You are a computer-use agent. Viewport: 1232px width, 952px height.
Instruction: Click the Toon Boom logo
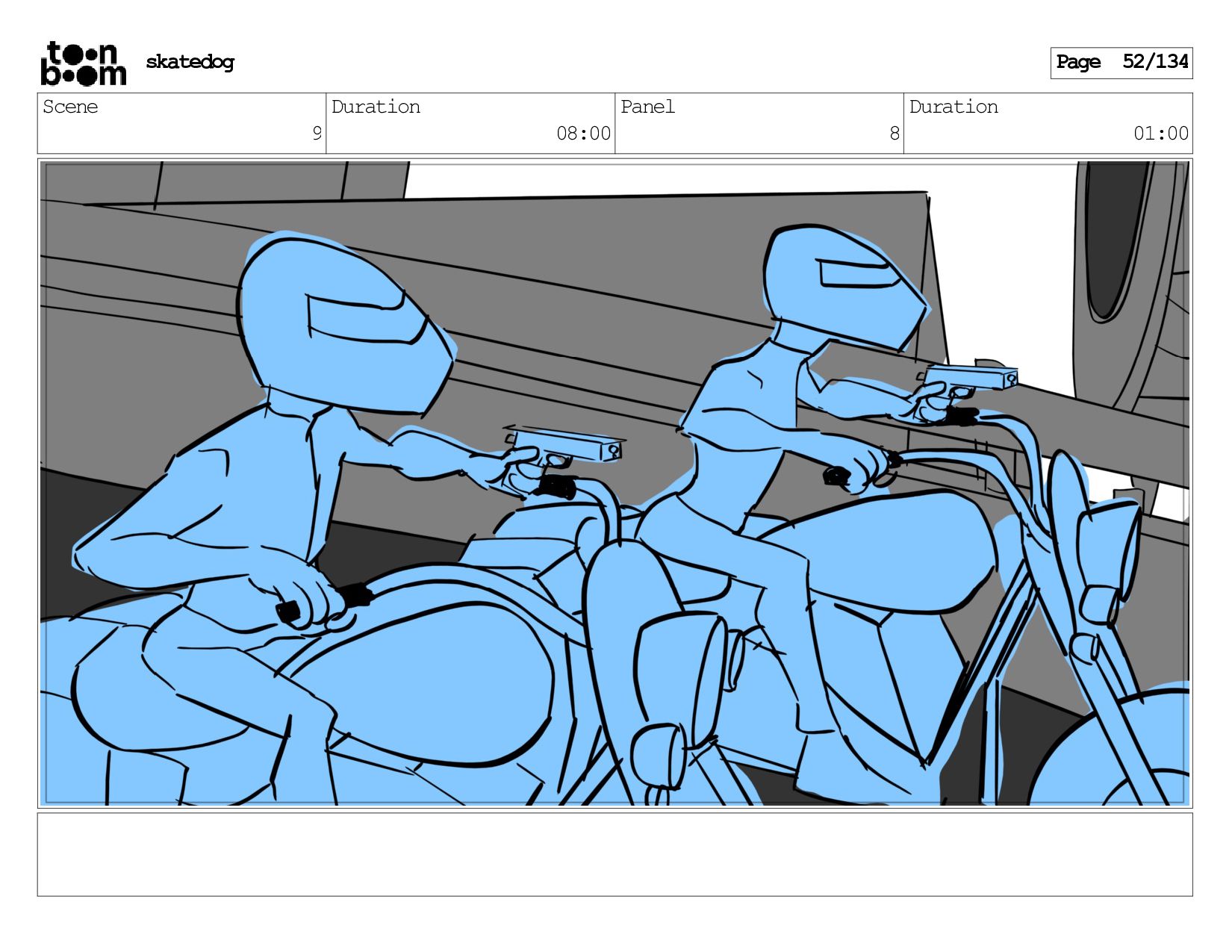click(83, 63)
